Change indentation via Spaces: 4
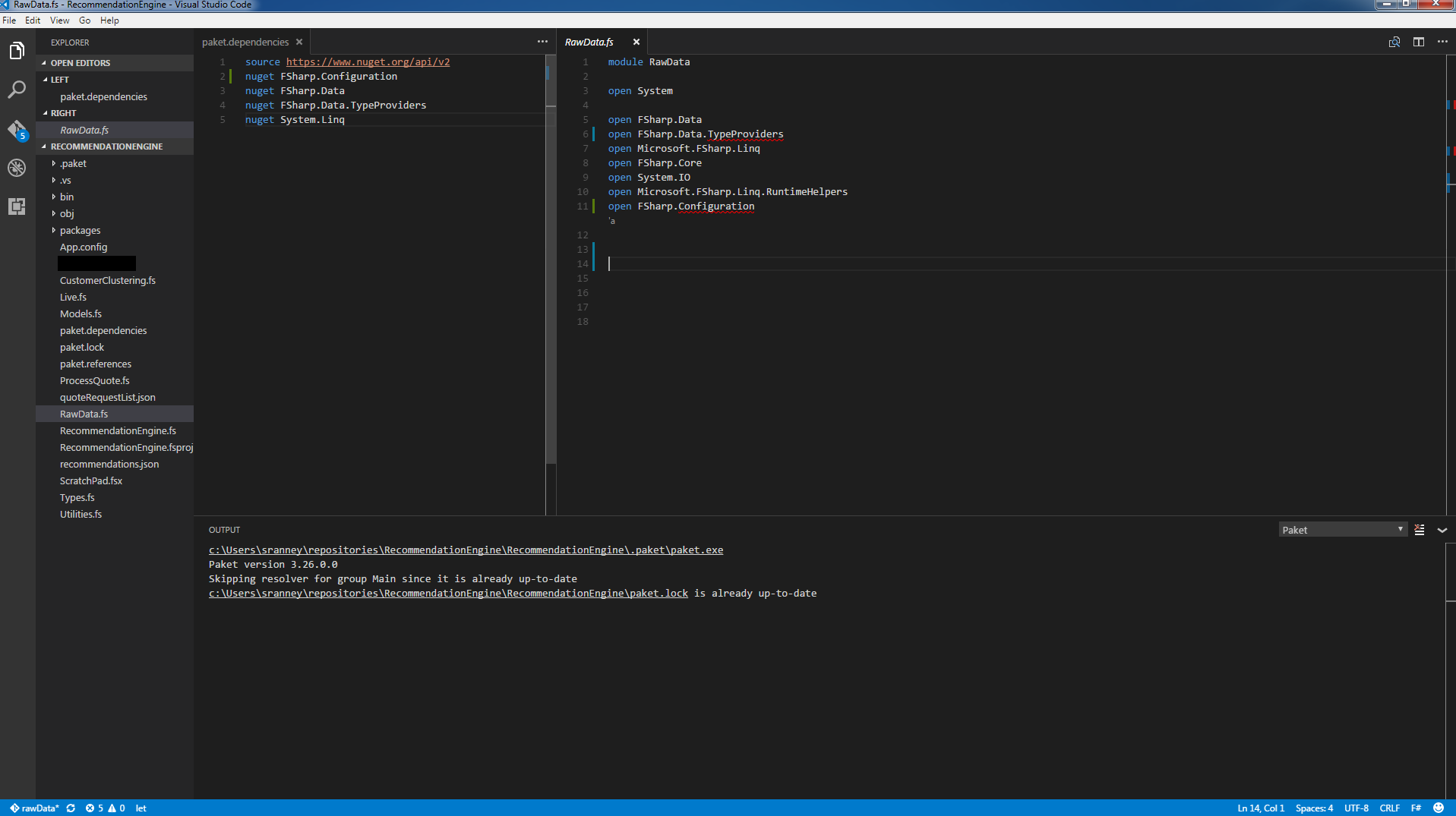 [x=1314, y=808]
